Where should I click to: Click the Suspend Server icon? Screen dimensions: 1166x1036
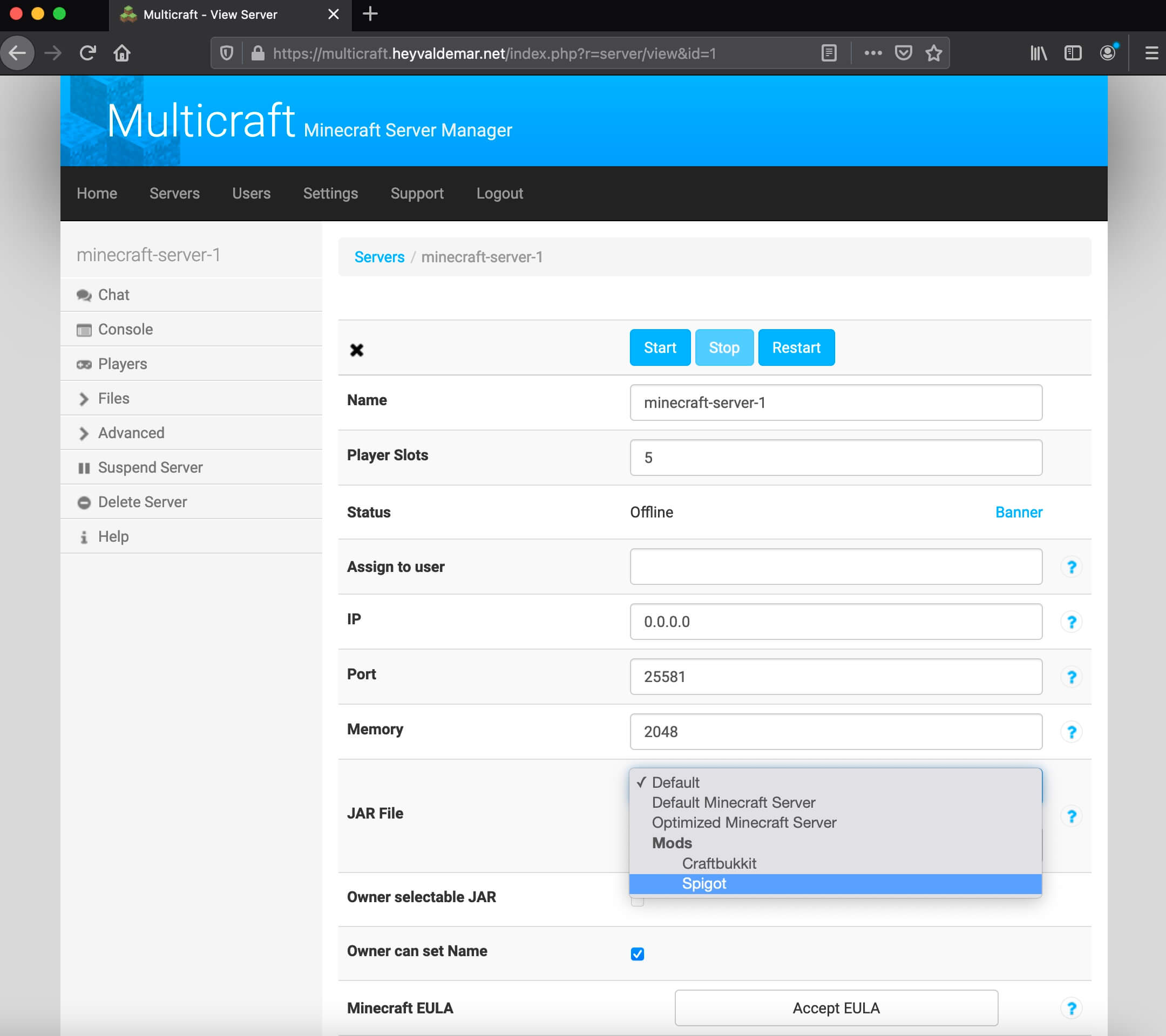[x=85, y=467]
